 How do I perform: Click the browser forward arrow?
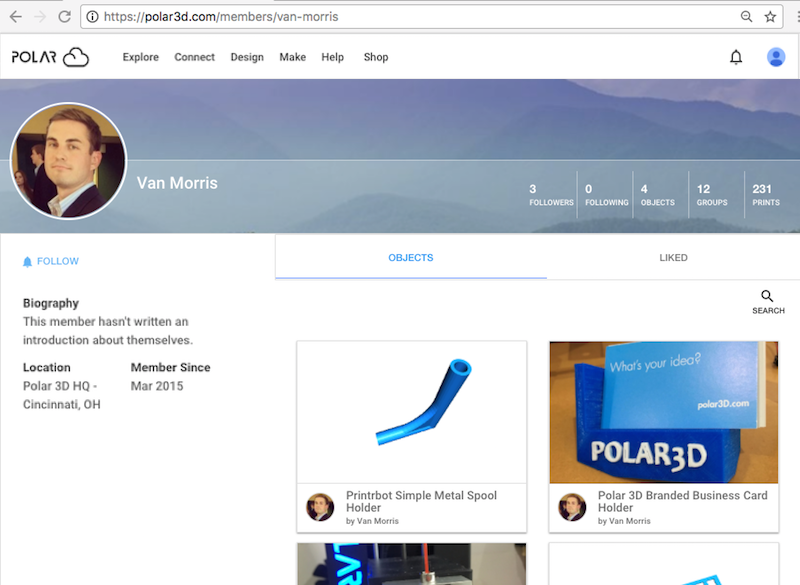coord(40,17)
